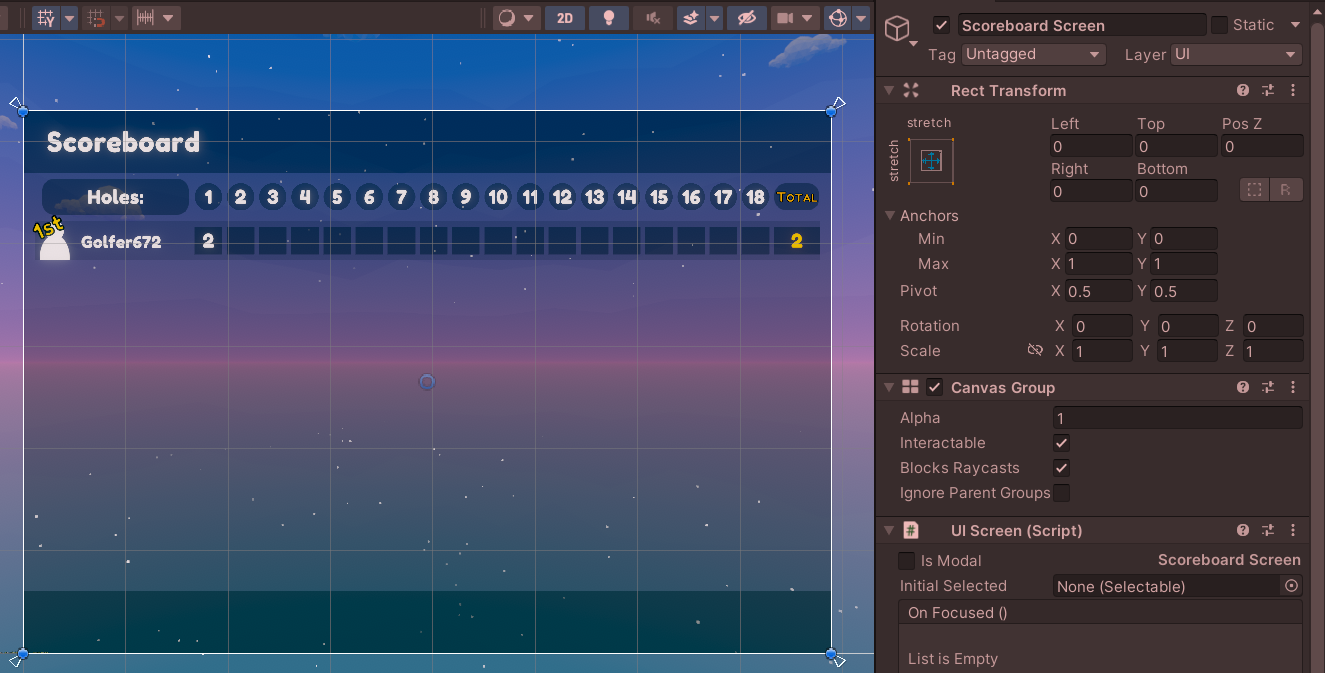1325x673 pixels.
Task: Open the stretch anchor presets box
Action: [931, 161]
